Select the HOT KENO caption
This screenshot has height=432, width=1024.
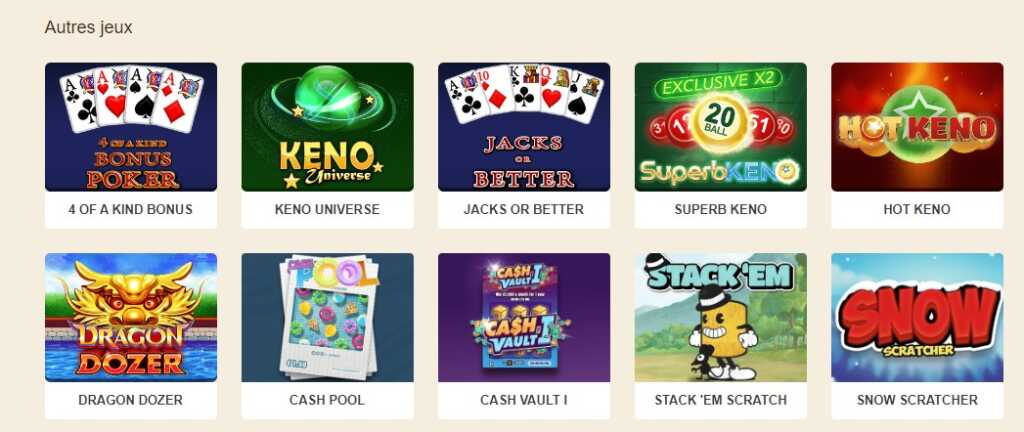[917, 209]
